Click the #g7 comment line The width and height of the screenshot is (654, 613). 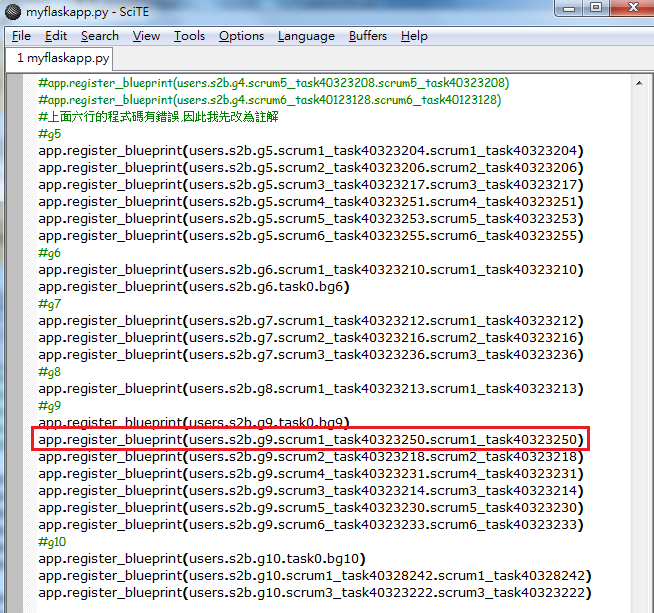(50, 304)
